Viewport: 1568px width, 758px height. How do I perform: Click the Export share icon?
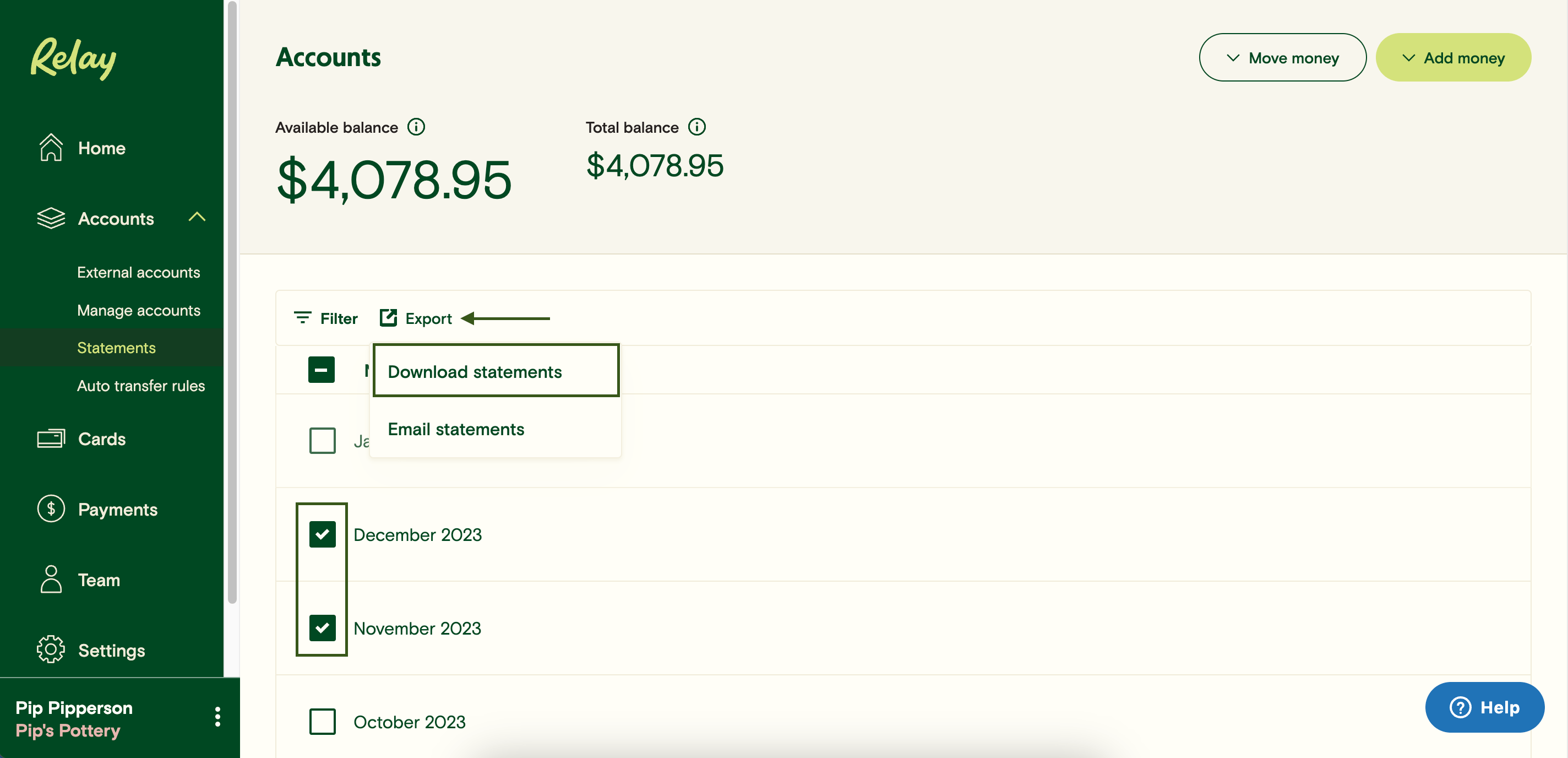coord(389,317)
